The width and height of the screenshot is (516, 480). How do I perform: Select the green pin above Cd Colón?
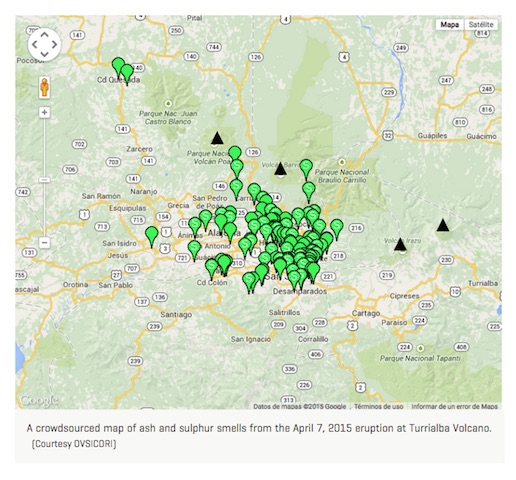[x=211, y=267]
